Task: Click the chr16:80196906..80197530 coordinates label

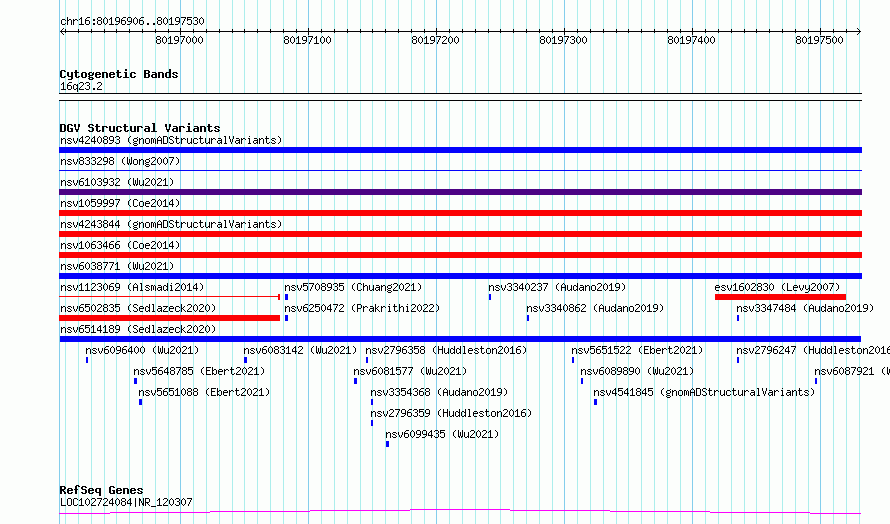Action: click(132, 21)
